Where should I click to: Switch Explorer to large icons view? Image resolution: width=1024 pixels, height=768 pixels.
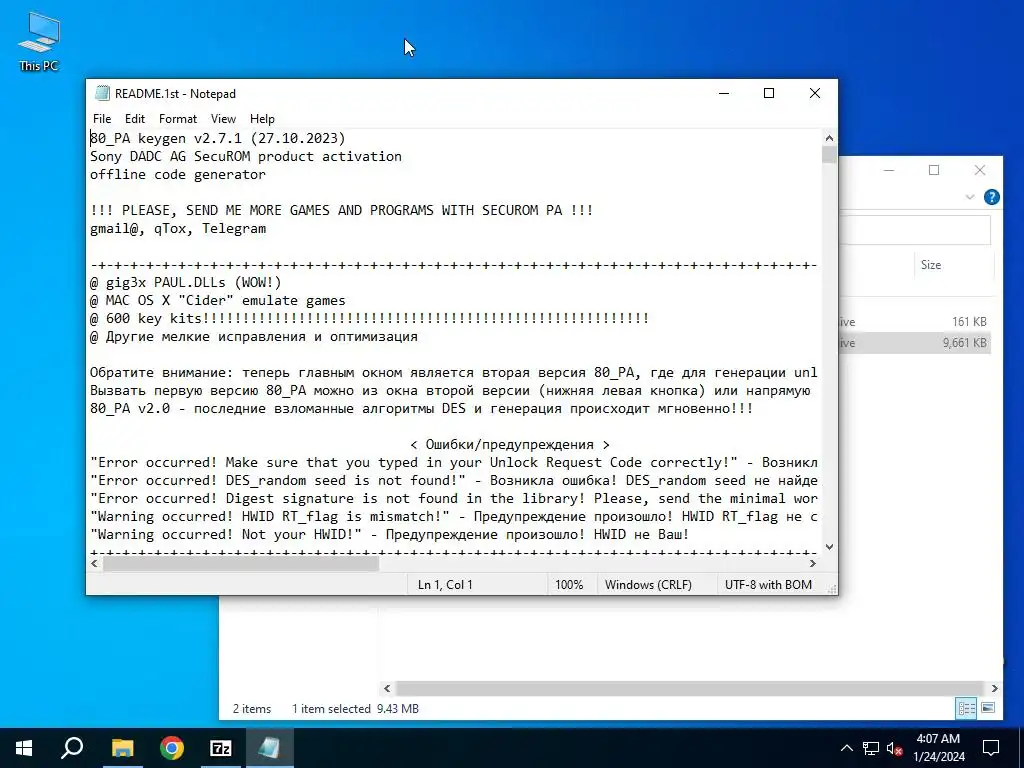988,708
